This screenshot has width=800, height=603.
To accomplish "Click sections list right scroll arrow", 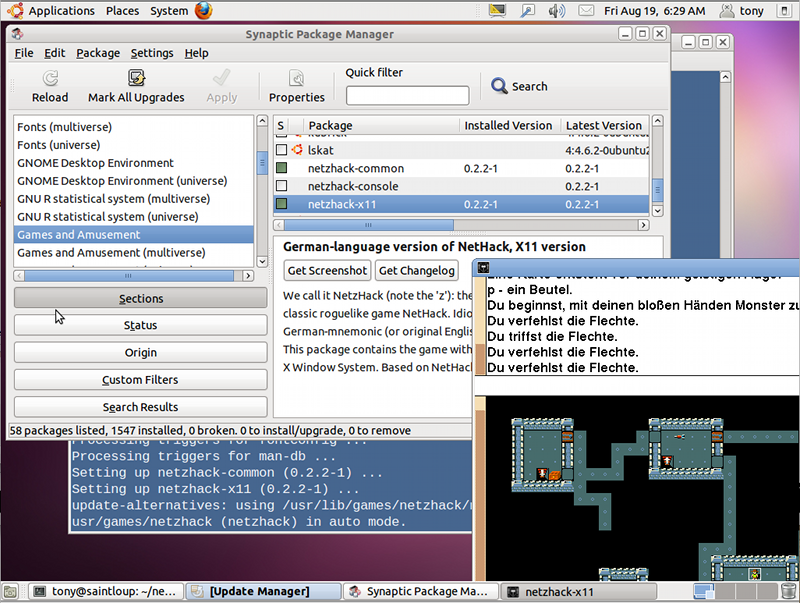I will pyautogui.click(x=248, y=275).
